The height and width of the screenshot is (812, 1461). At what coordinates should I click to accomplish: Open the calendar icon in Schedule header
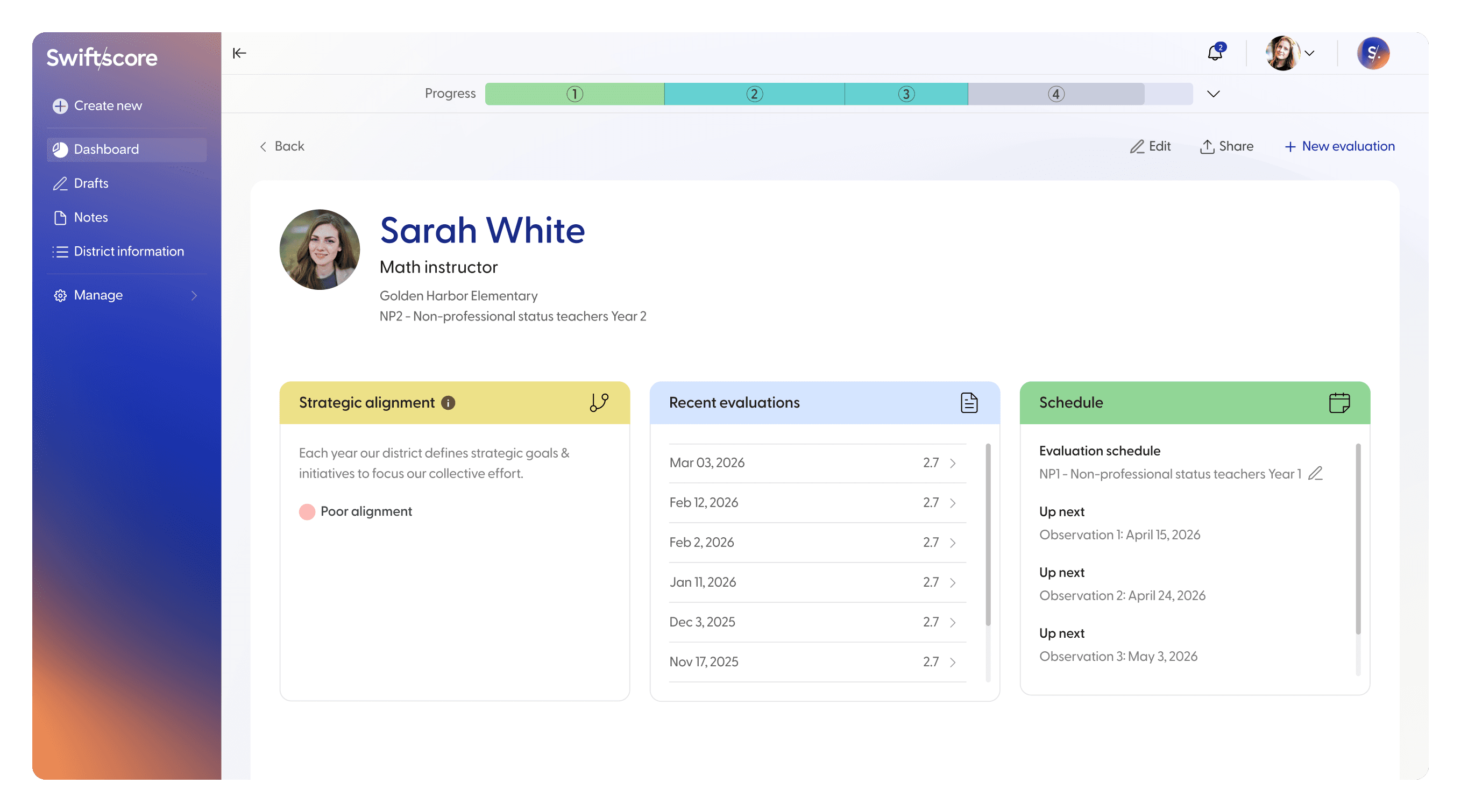point(1339,403)
